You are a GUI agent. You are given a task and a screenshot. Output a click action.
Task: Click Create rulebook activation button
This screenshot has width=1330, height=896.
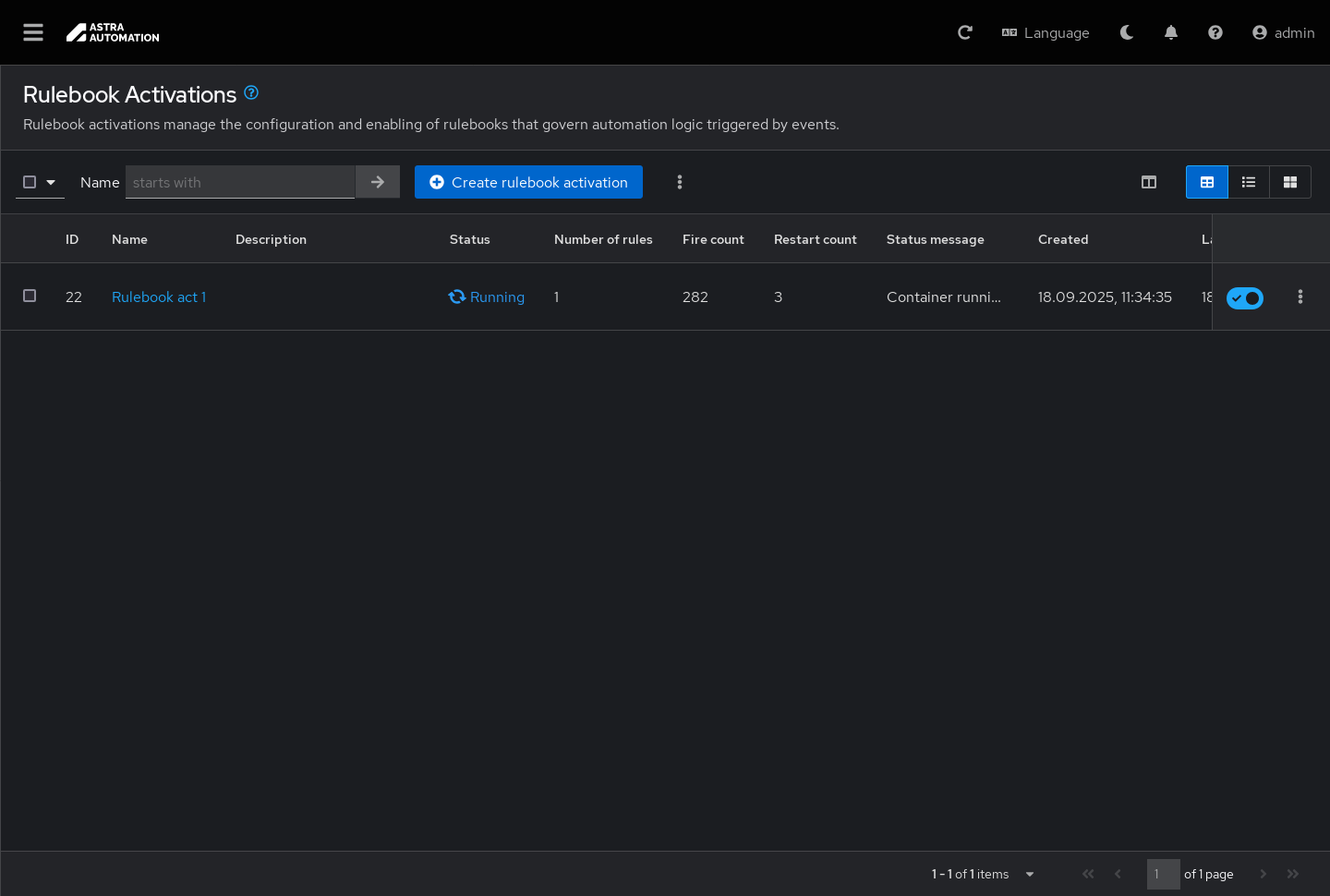[x=528, y=182]
